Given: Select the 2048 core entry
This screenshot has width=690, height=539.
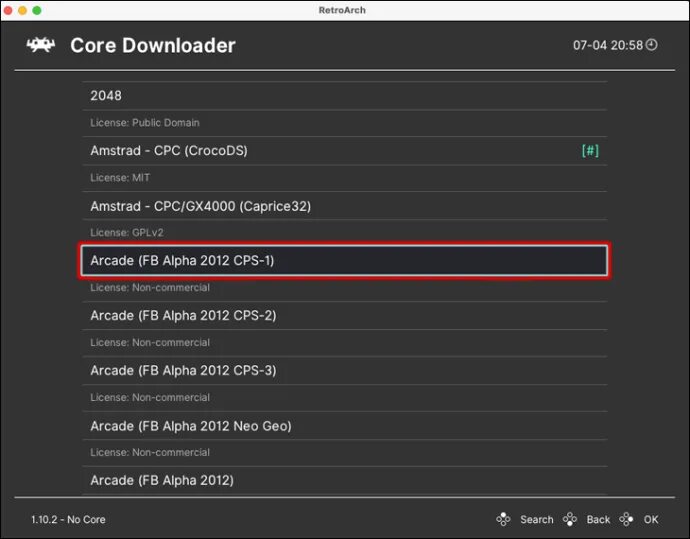Looking at the screenshot, I should click(x=345, y=95).
